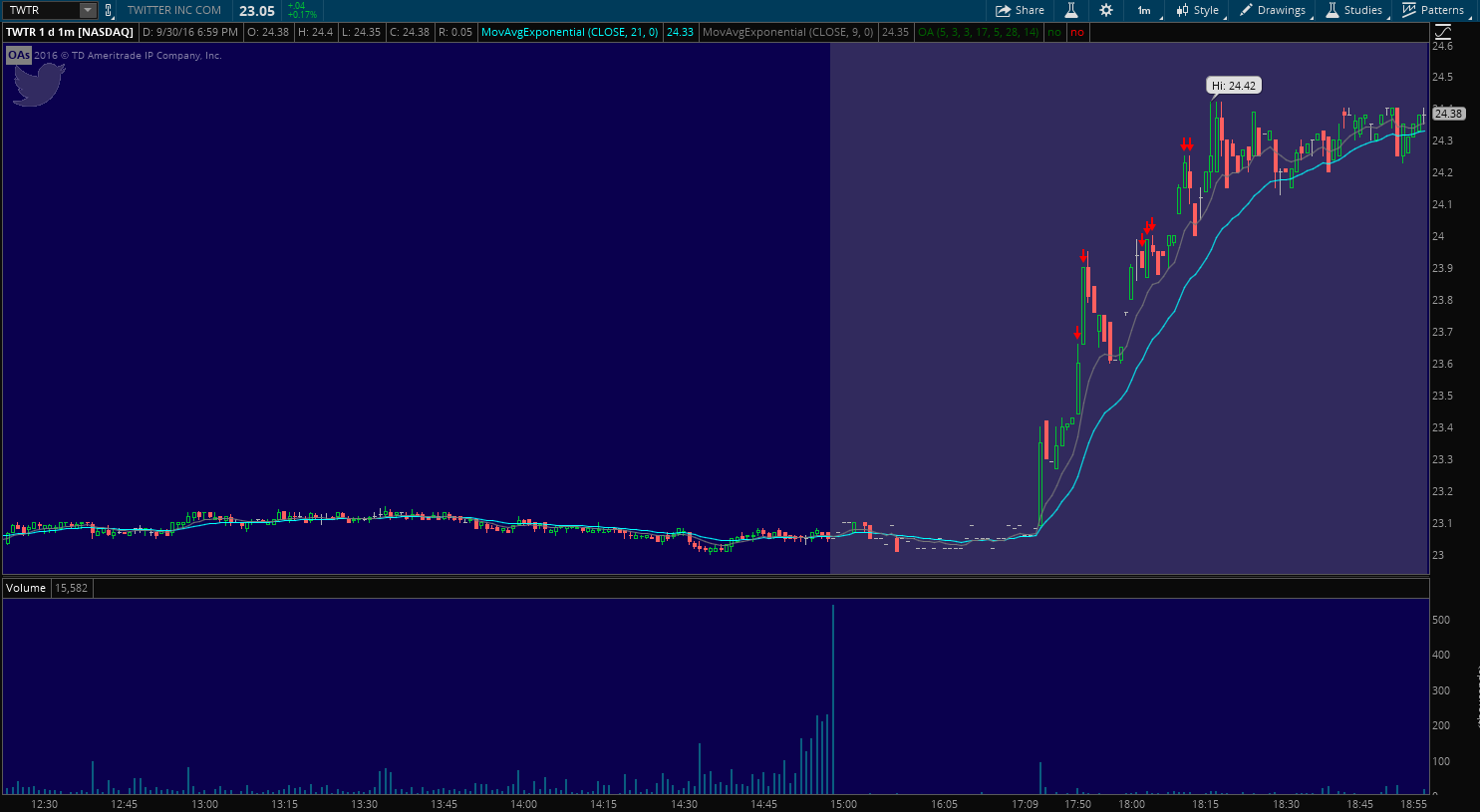
Task: Click the Share button
Action: [1020, 10]
